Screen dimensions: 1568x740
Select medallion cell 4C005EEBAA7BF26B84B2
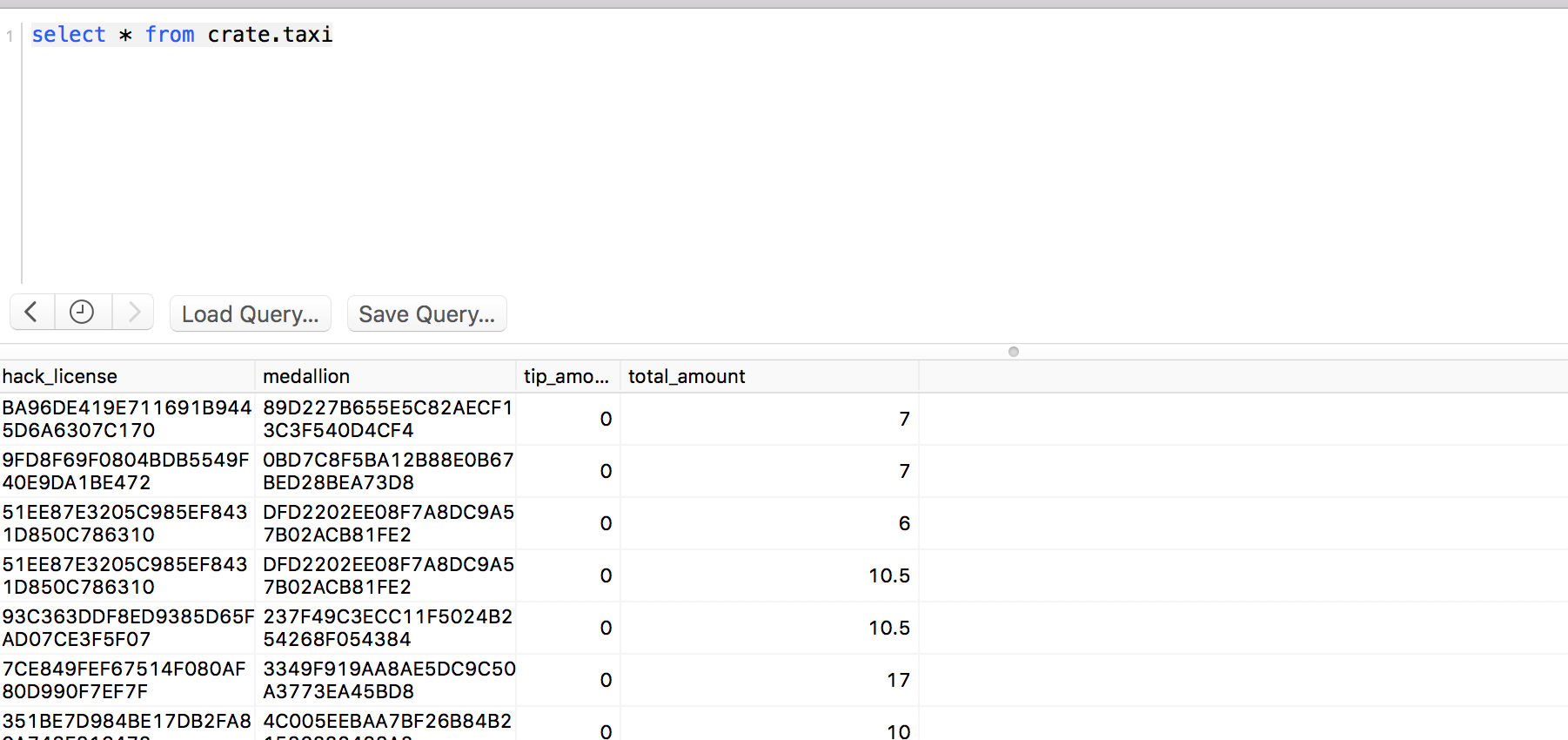[x=385, y=724]
